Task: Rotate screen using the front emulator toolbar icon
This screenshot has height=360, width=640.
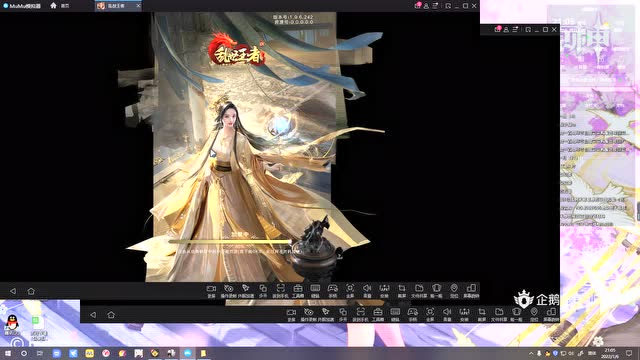Action: [x=471, y=291]
